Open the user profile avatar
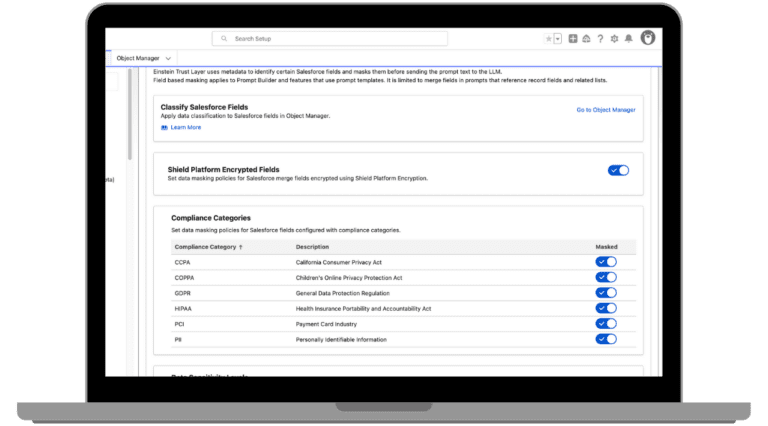This screenshot has height=426, width=768. click(648, 38)
